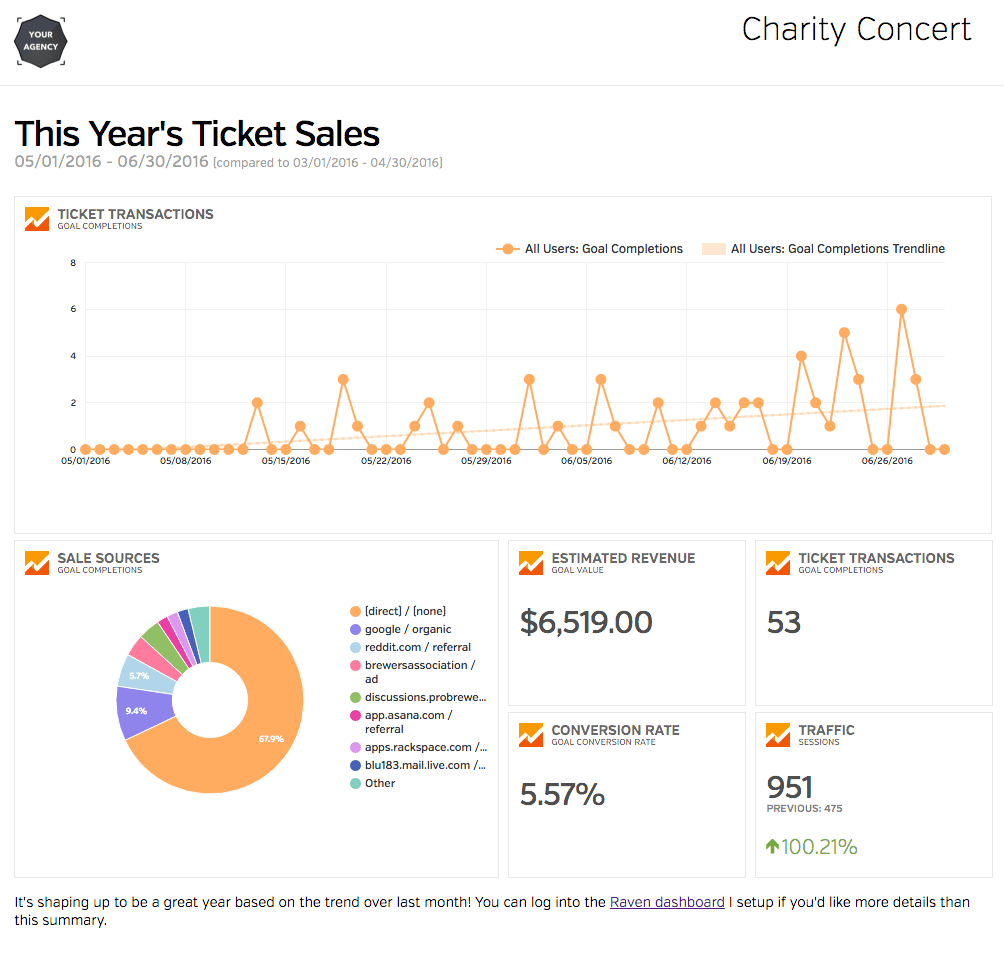Click the Conversion Rate widget icon
The image size is (1004, 953).
click(531, 735)
